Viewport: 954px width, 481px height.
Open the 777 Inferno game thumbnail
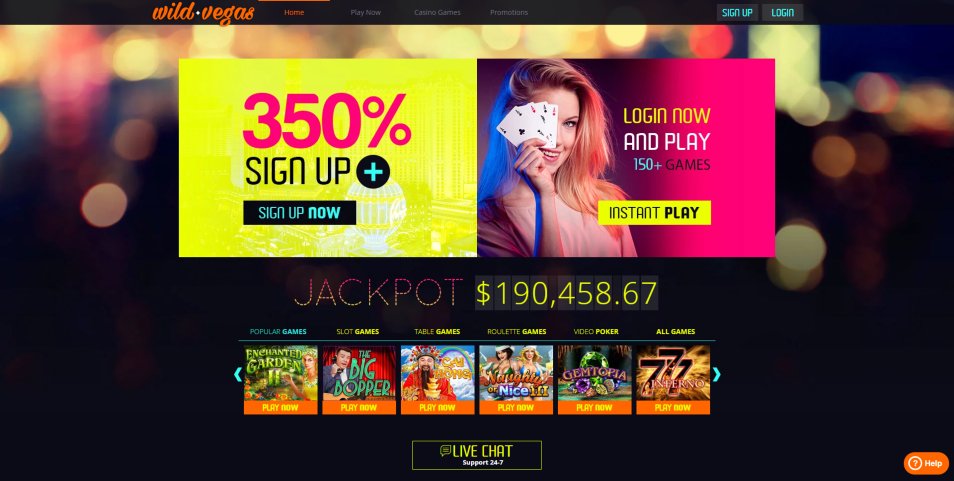tap(673, 373)
